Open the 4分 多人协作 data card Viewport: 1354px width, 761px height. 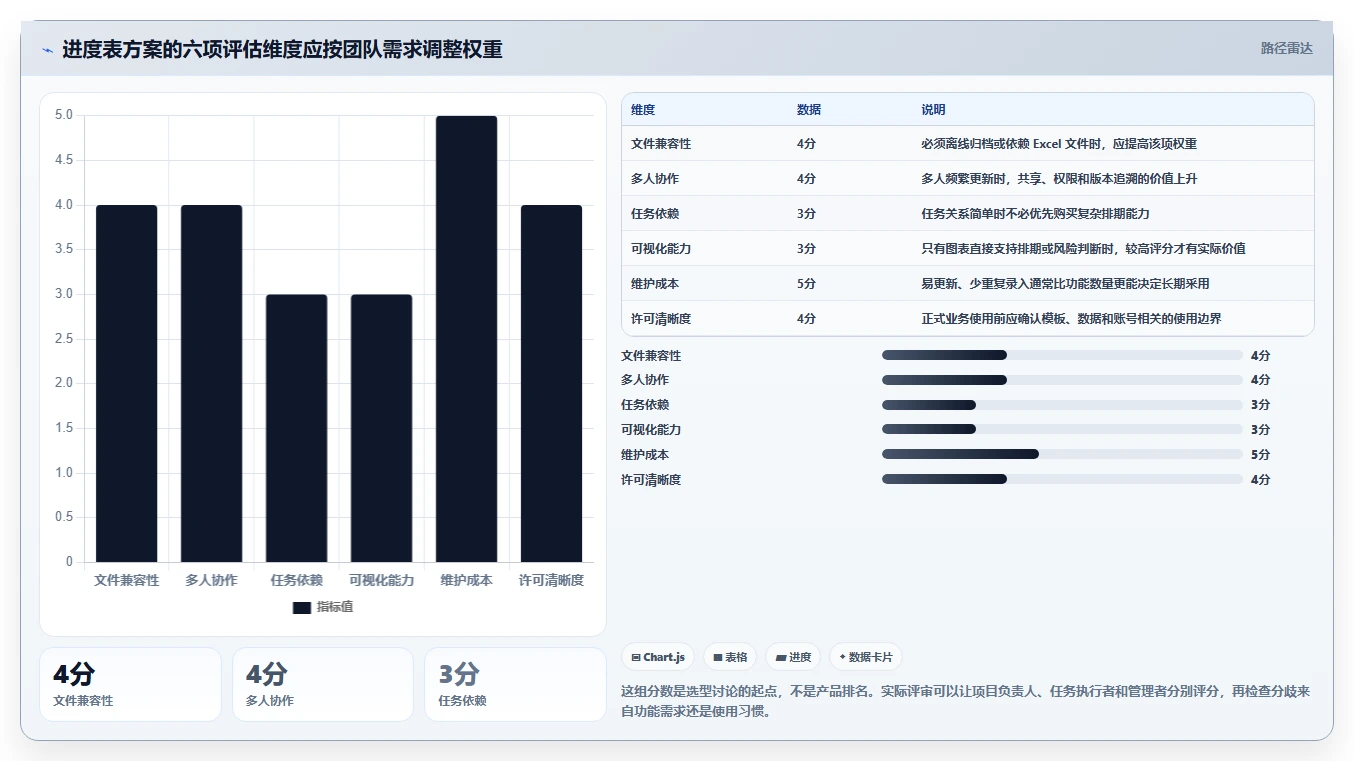point(323,685)
